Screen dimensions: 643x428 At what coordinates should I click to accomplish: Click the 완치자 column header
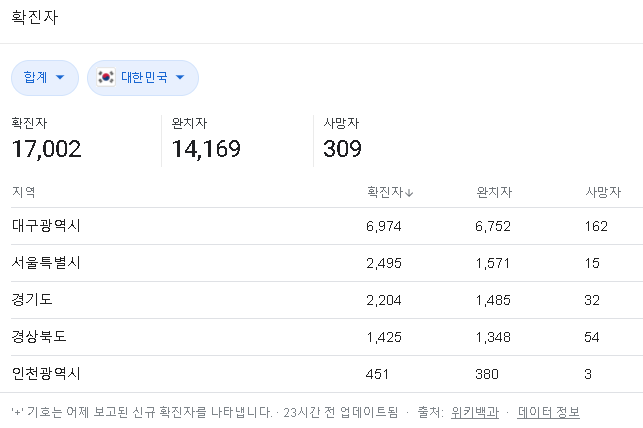[494, 192]
